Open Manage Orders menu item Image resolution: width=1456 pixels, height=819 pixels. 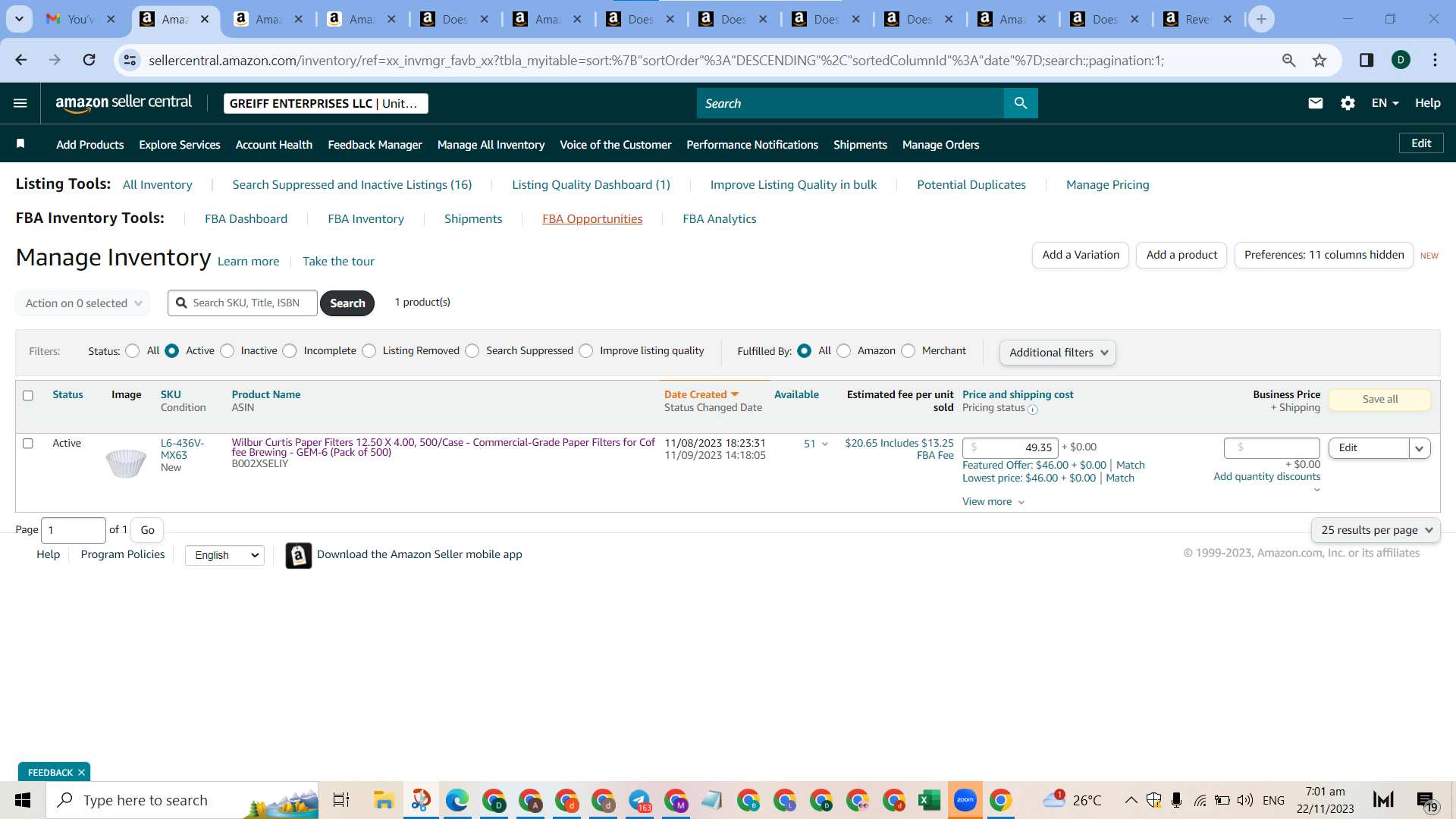click(x=940, y=145)
